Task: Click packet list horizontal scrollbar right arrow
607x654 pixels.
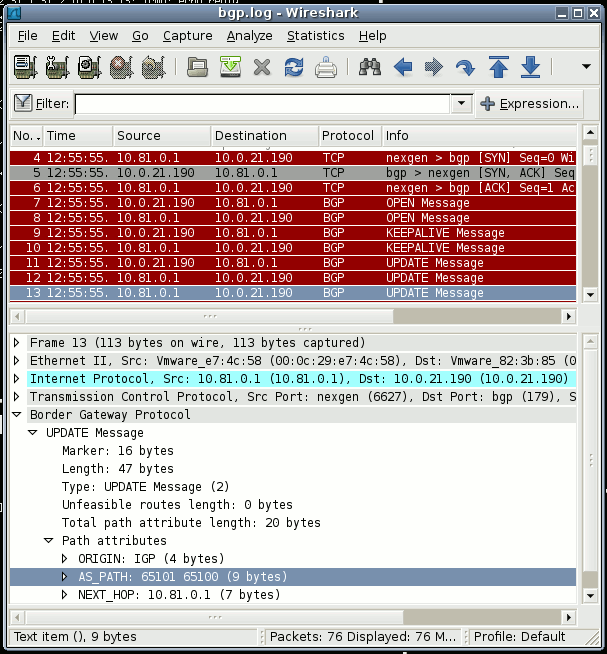Action: [x=569, y=316]
